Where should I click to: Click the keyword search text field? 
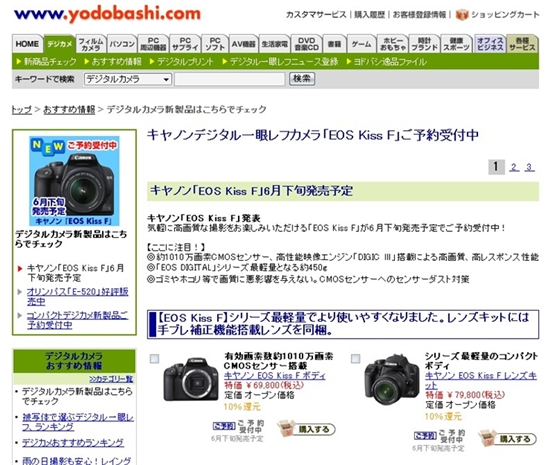coord(230,79)
